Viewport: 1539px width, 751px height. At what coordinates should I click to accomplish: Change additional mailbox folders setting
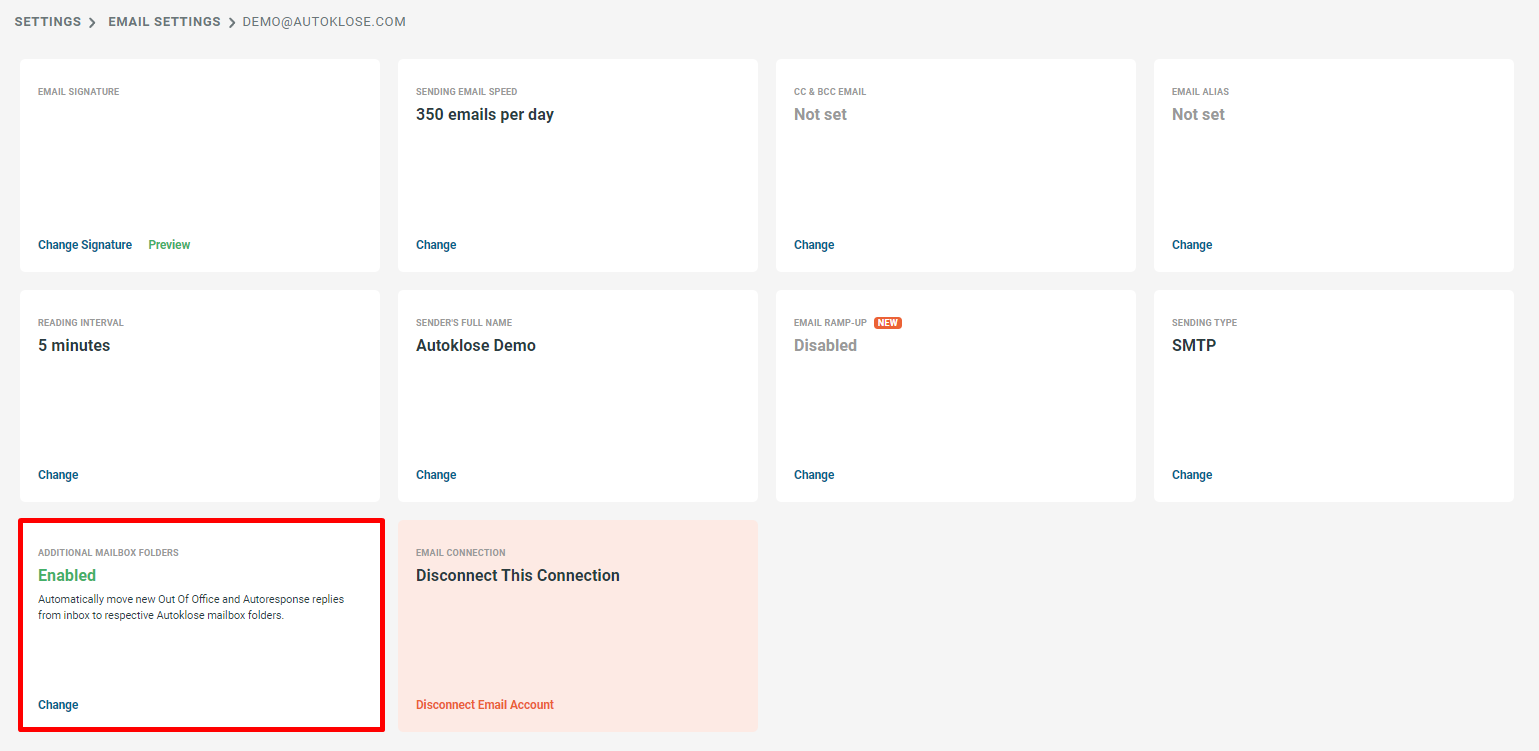coord(58,705)
